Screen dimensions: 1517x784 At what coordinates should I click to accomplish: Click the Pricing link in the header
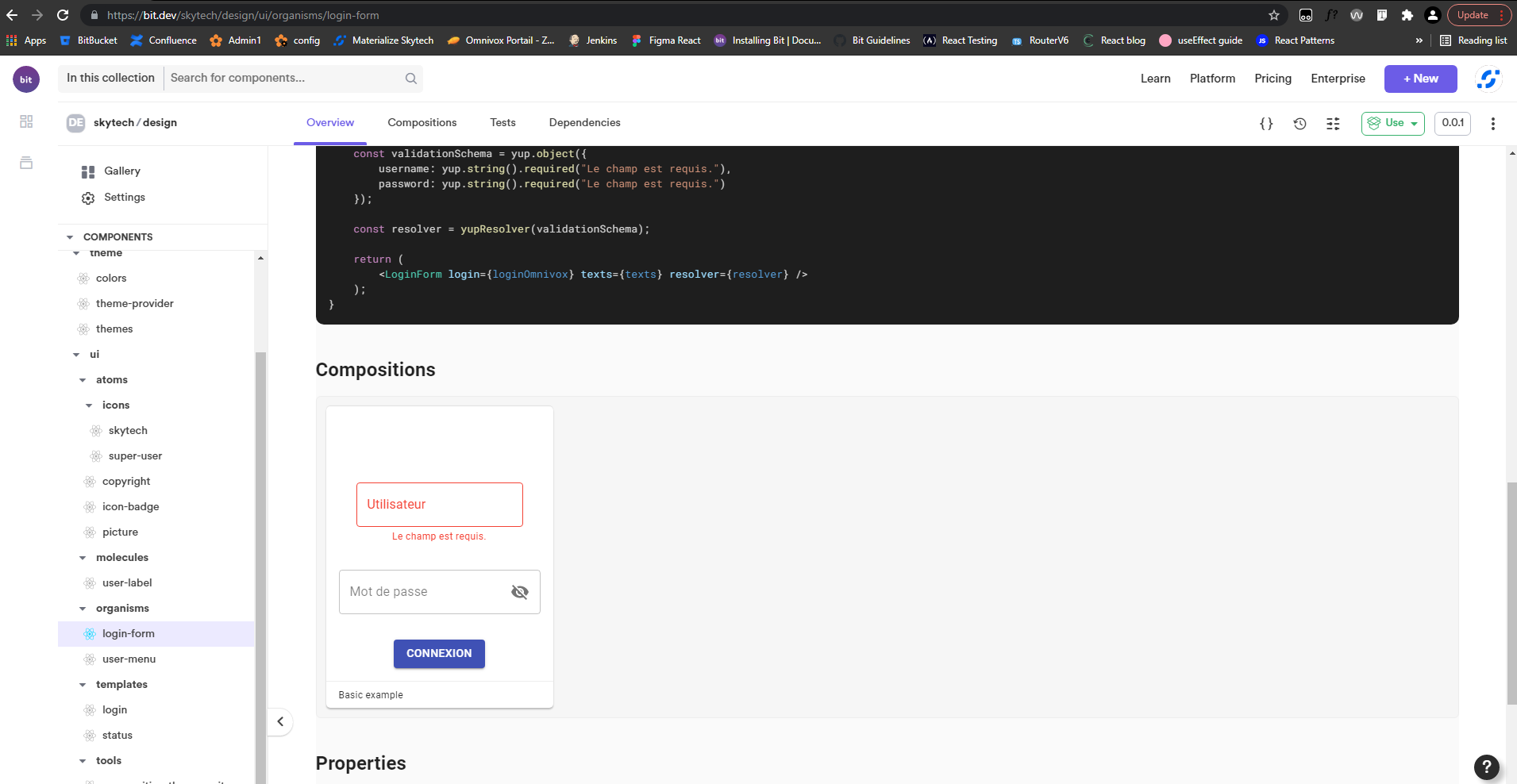pyautogui.click(x=1272, y=79)
